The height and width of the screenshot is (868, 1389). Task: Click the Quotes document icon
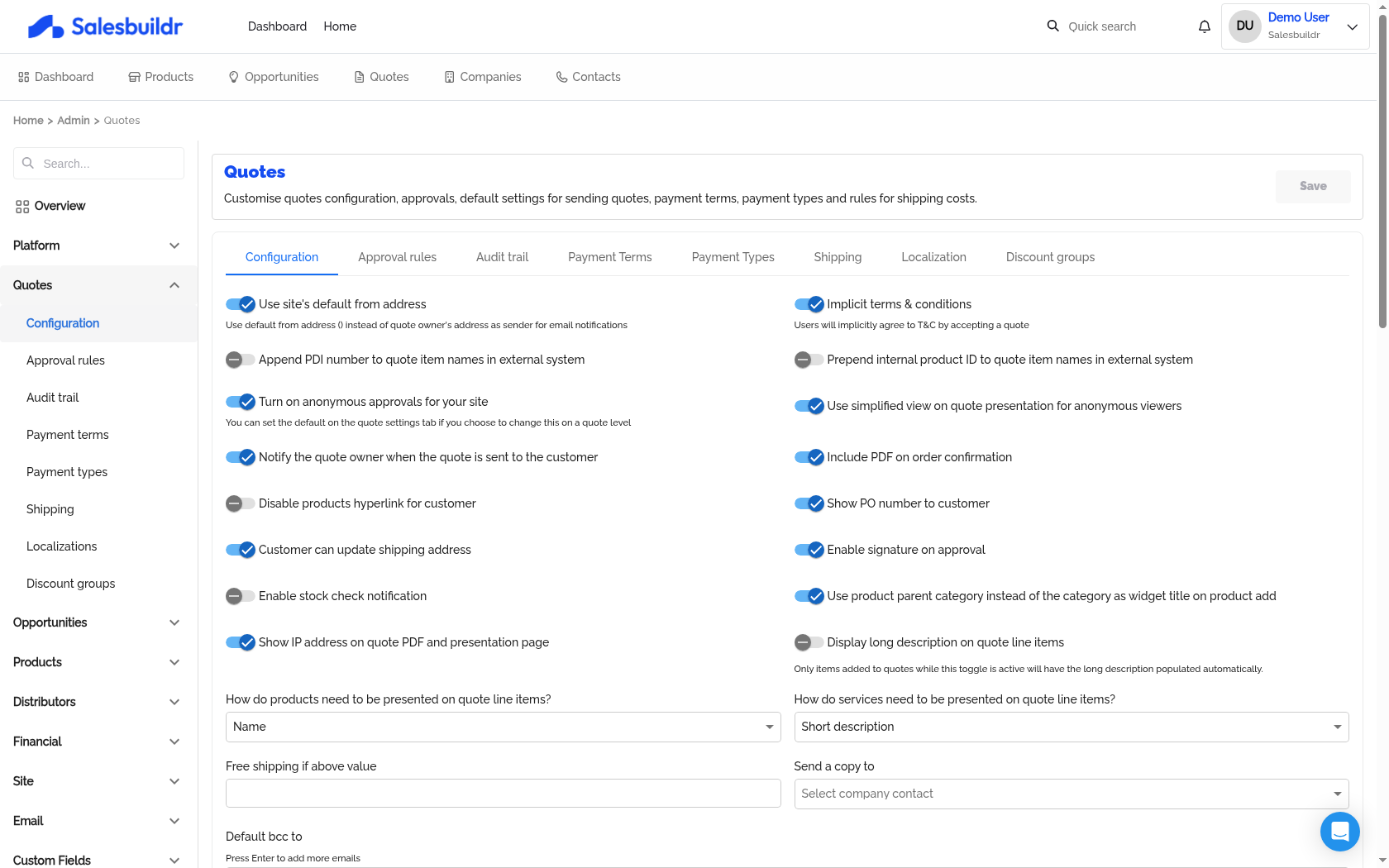[x=359, y=77]
